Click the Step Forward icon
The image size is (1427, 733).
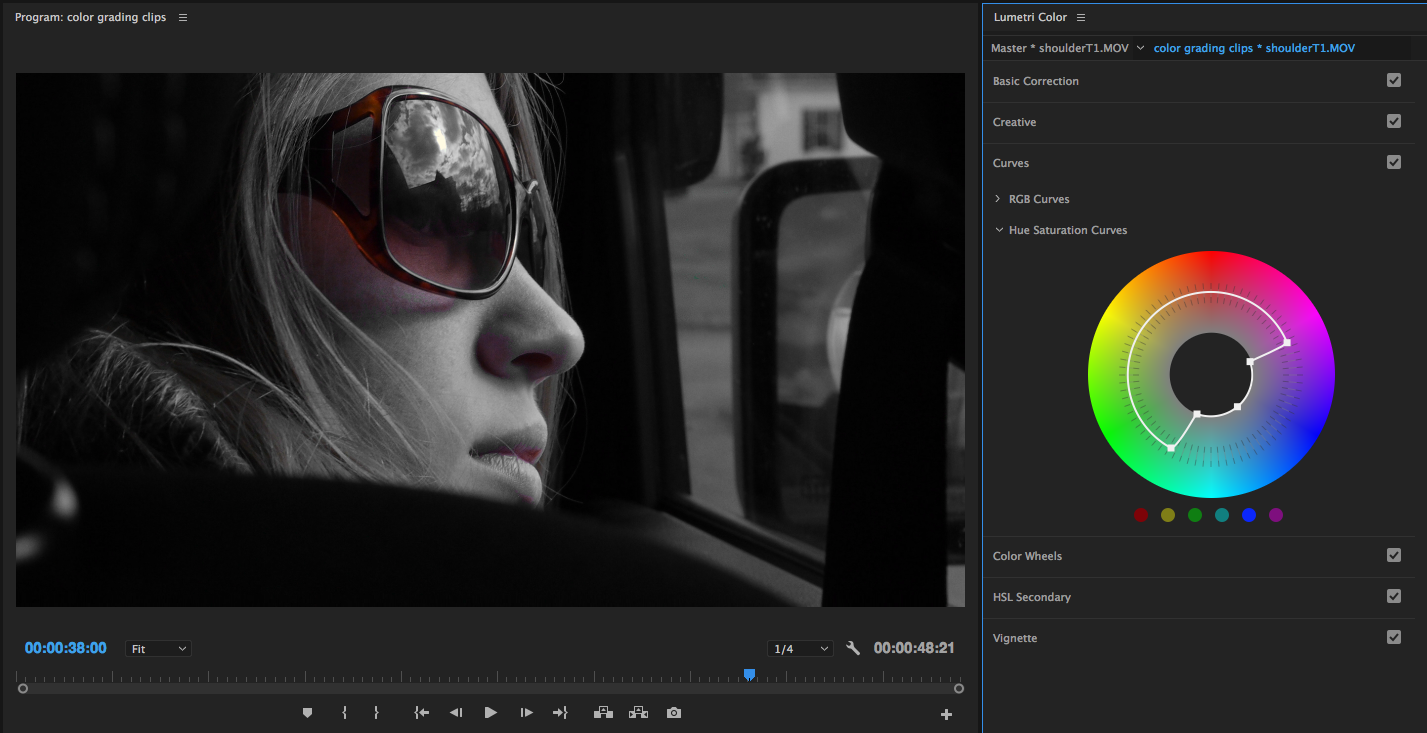[525, 712]
